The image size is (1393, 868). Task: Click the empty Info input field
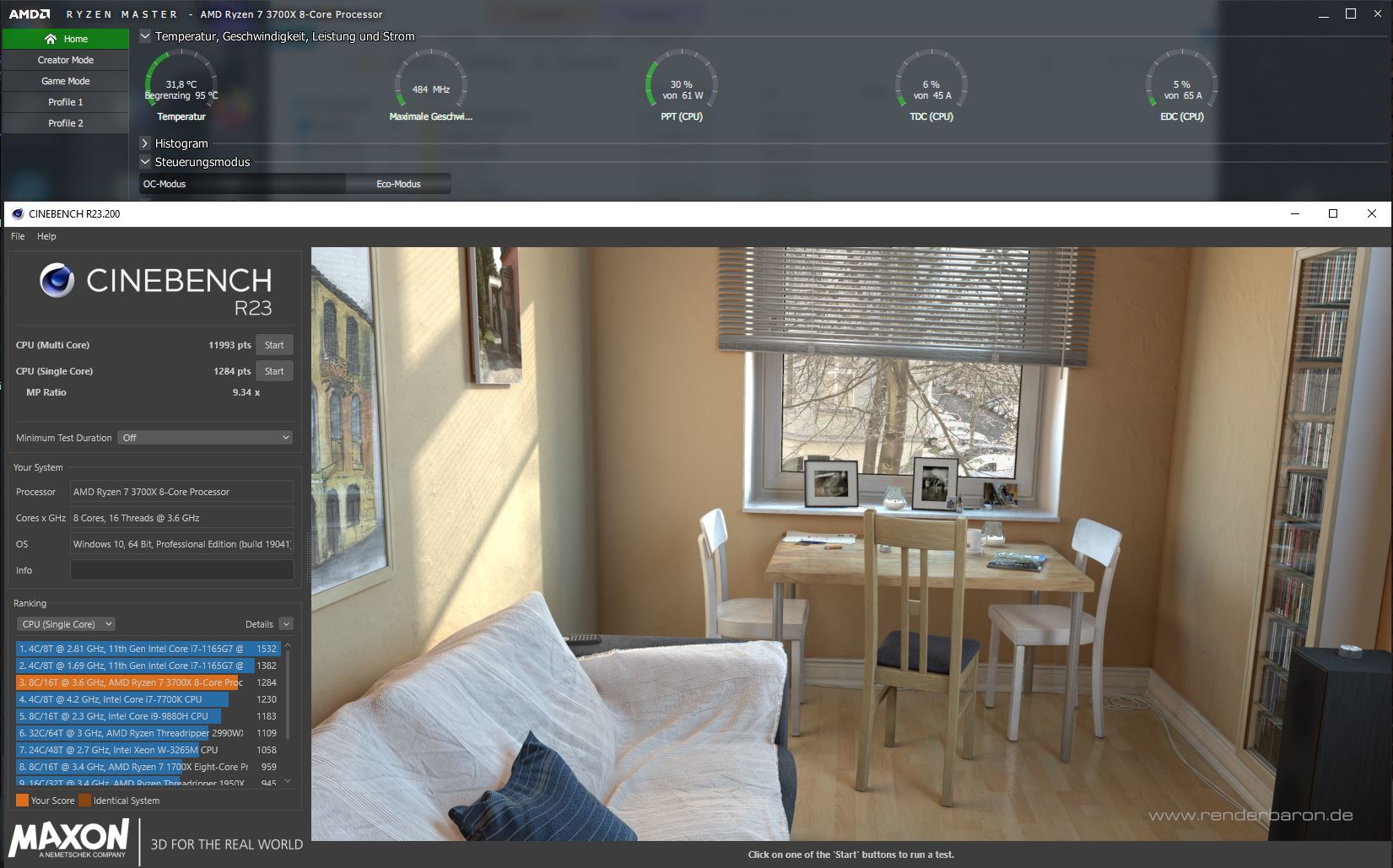coord(181,570)
